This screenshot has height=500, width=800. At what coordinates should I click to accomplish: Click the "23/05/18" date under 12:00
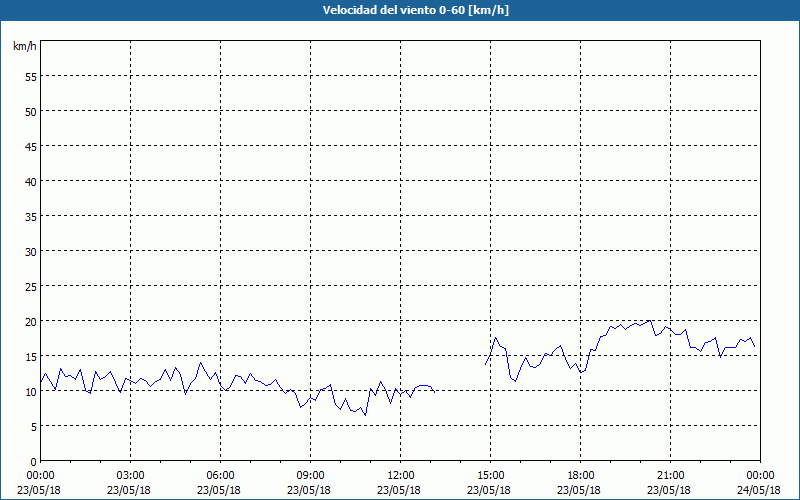pos(399,490)
